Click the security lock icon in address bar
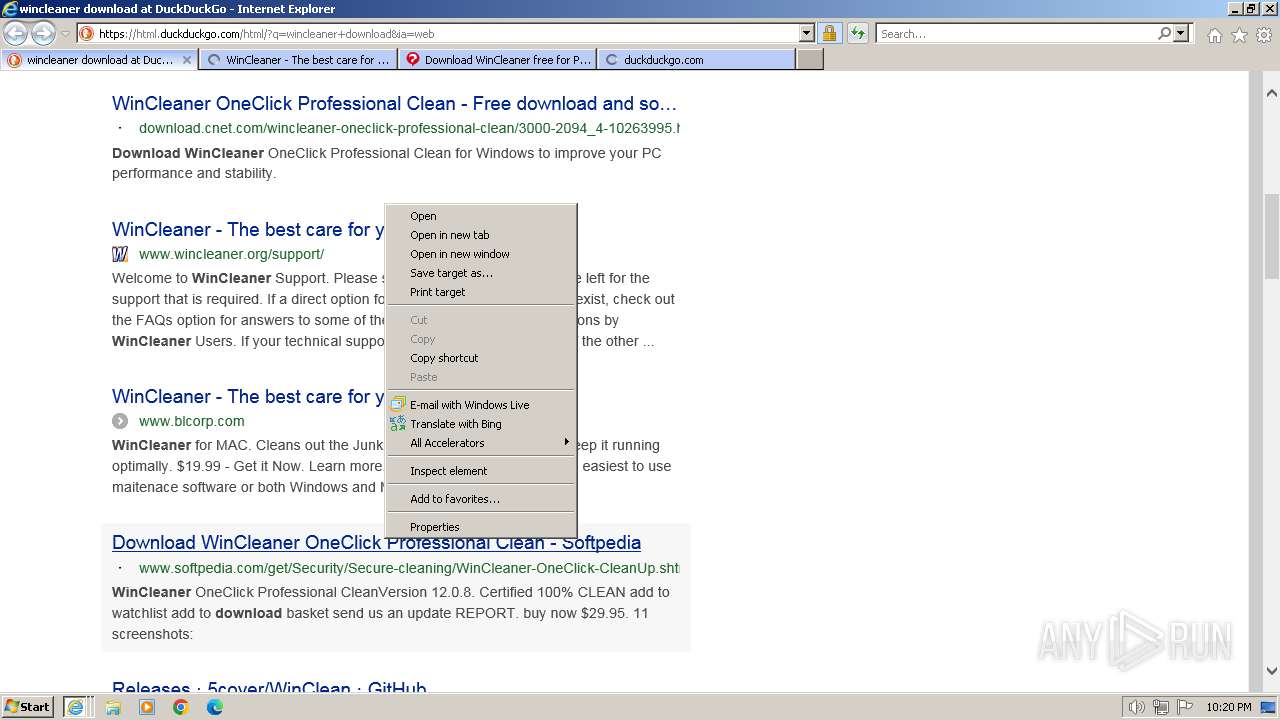The image size is (1280, 720). pyautogui.click(x=829, y=33)
